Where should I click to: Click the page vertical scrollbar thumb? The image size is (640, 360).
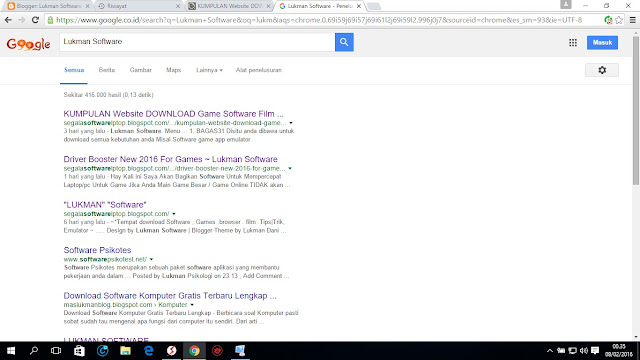tap(636, 110)
